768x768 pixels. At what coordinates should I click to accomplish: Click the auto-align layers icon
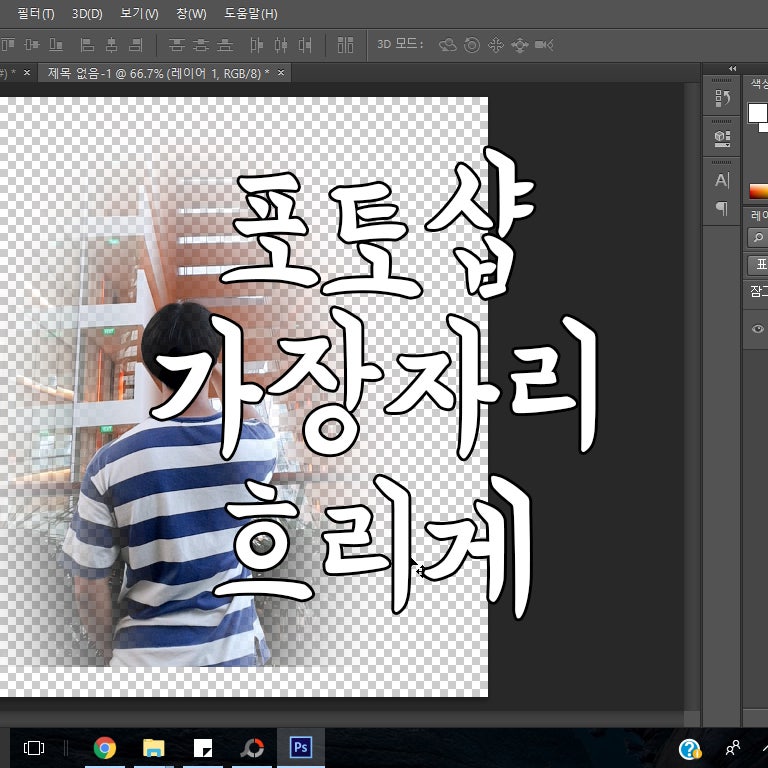click(345, 45)
